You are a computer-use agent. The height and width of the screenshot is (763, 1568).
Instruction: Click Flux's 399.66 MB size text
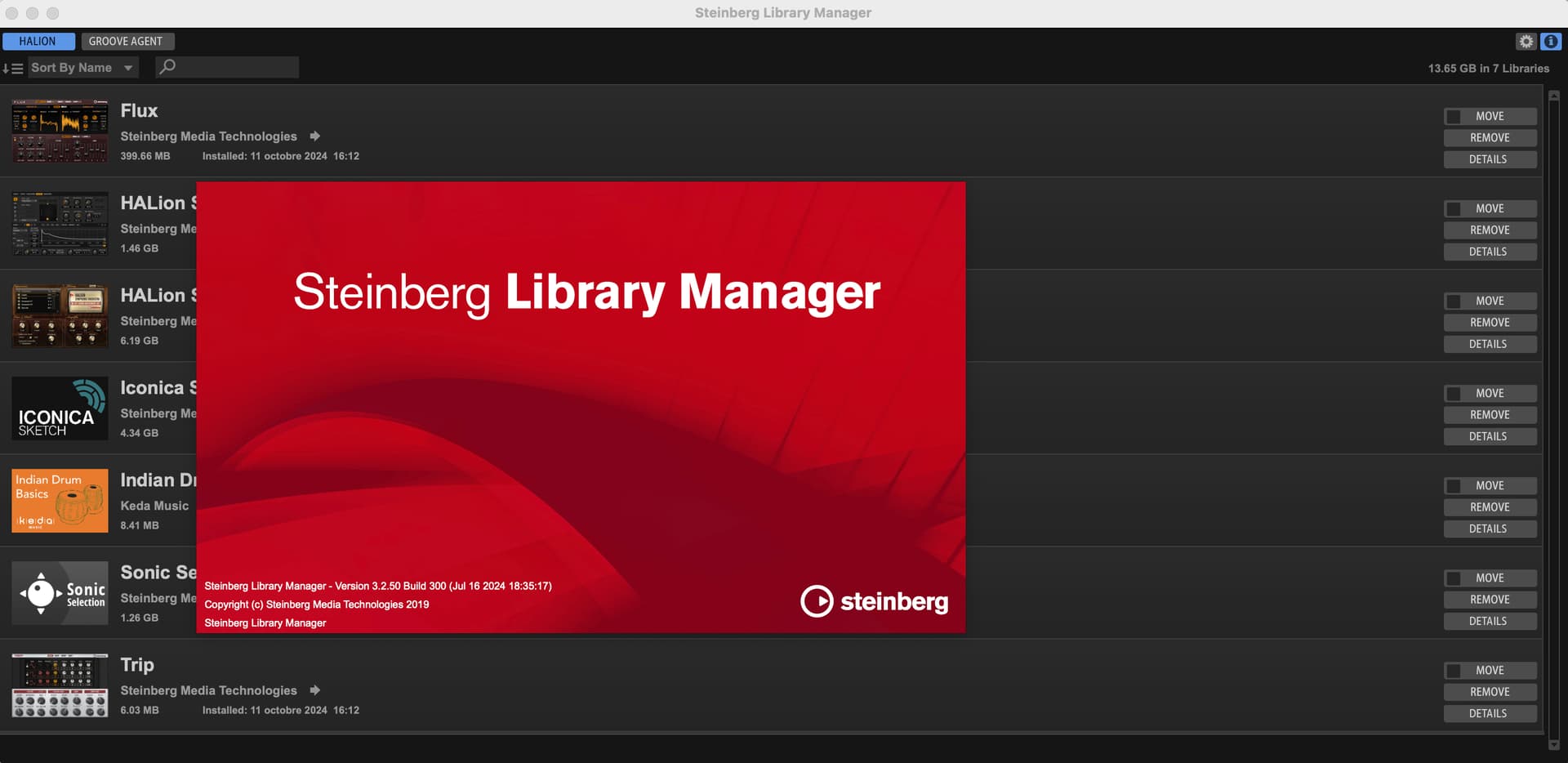145,156
